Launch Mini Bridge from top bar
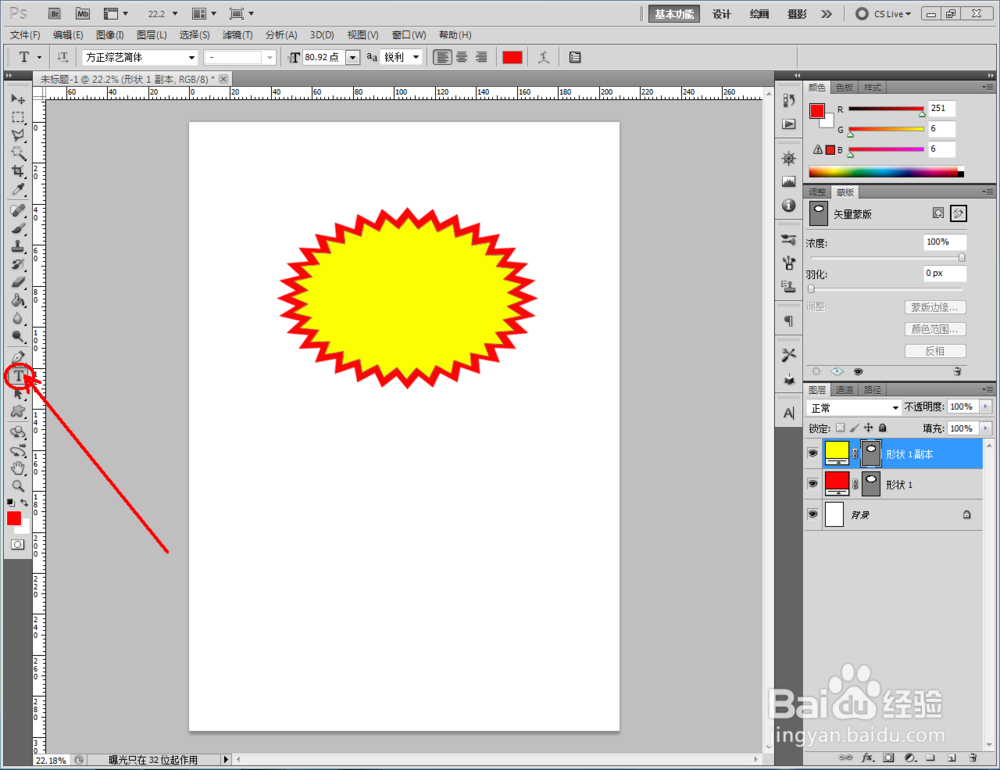The image size is (1000, 770). coord(82,13)
